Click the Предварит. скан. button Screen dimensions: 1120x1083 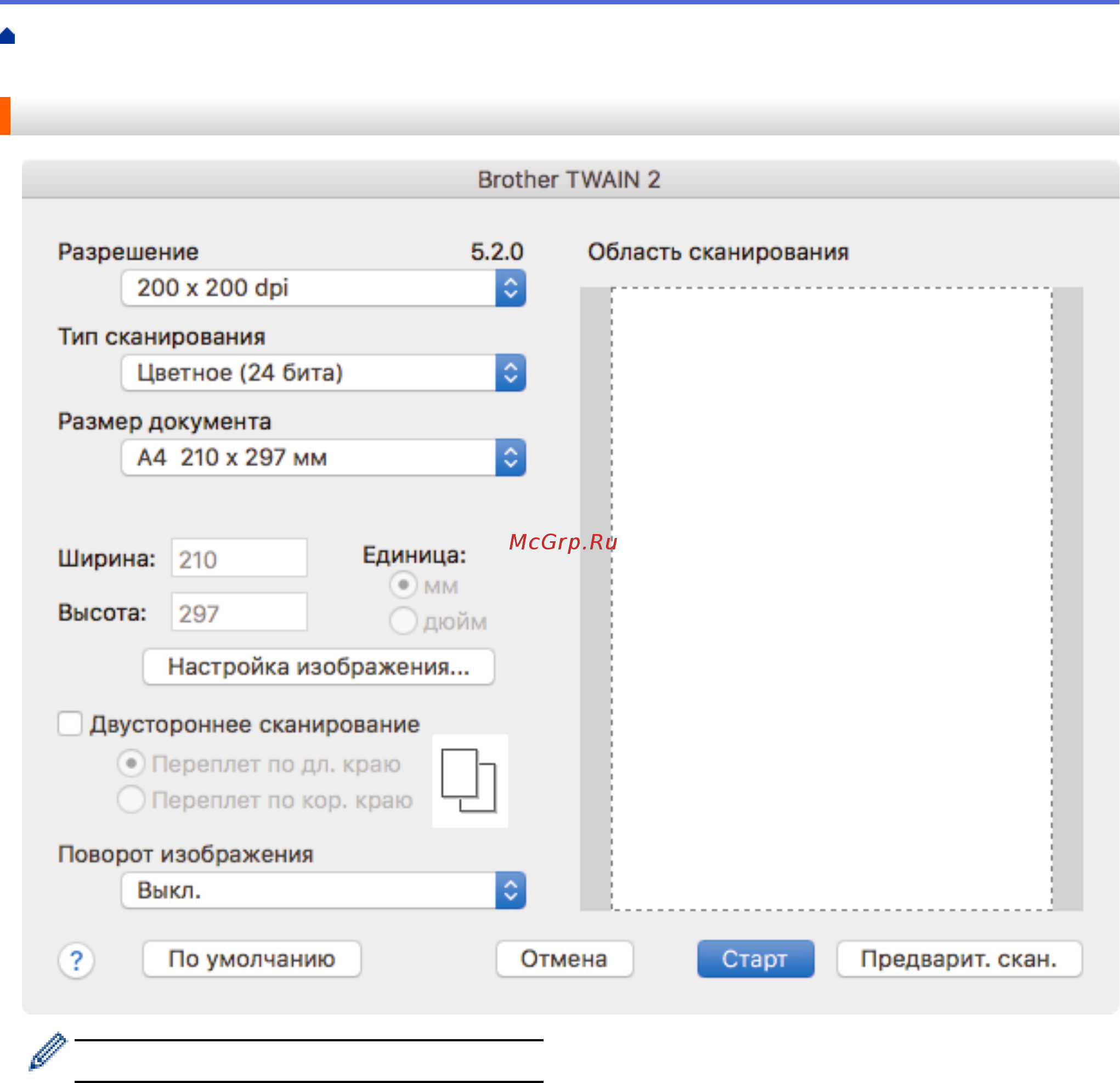pyautogui.click(x=959, y=959)
